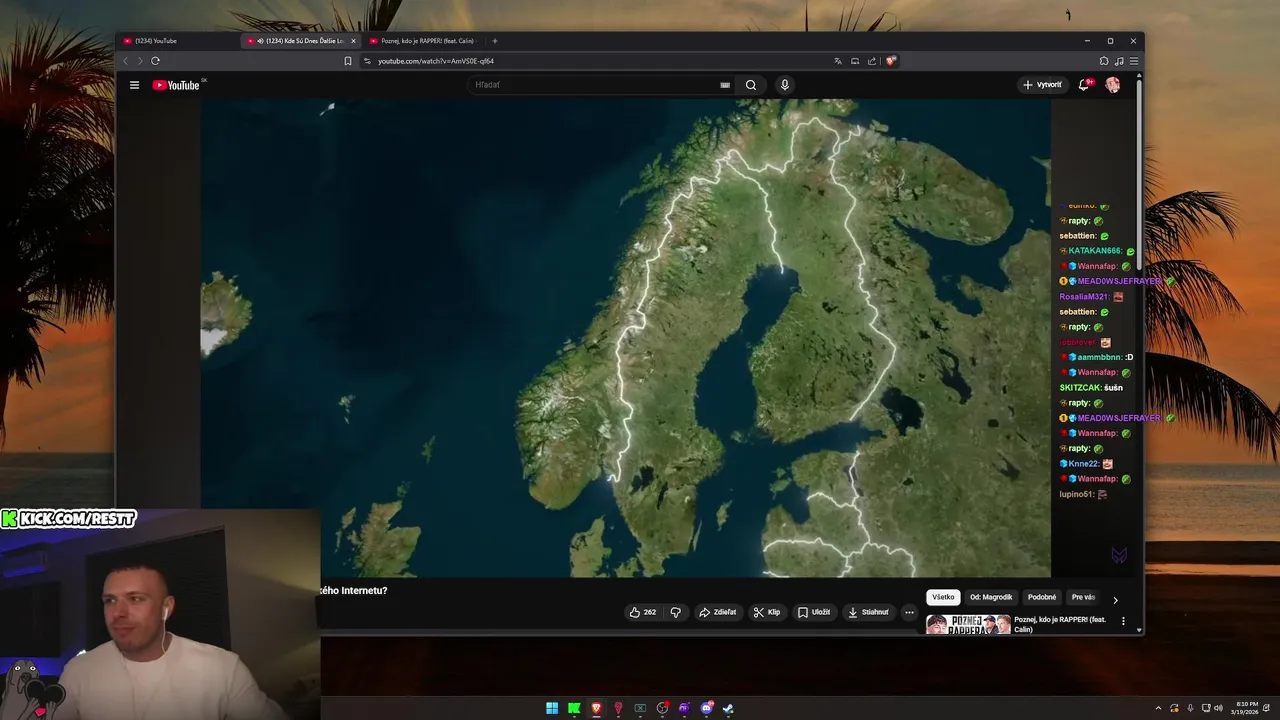Viewport: 1280px width, 720px height.
Task: Open Brave main menu
Action: (1133, 61)
